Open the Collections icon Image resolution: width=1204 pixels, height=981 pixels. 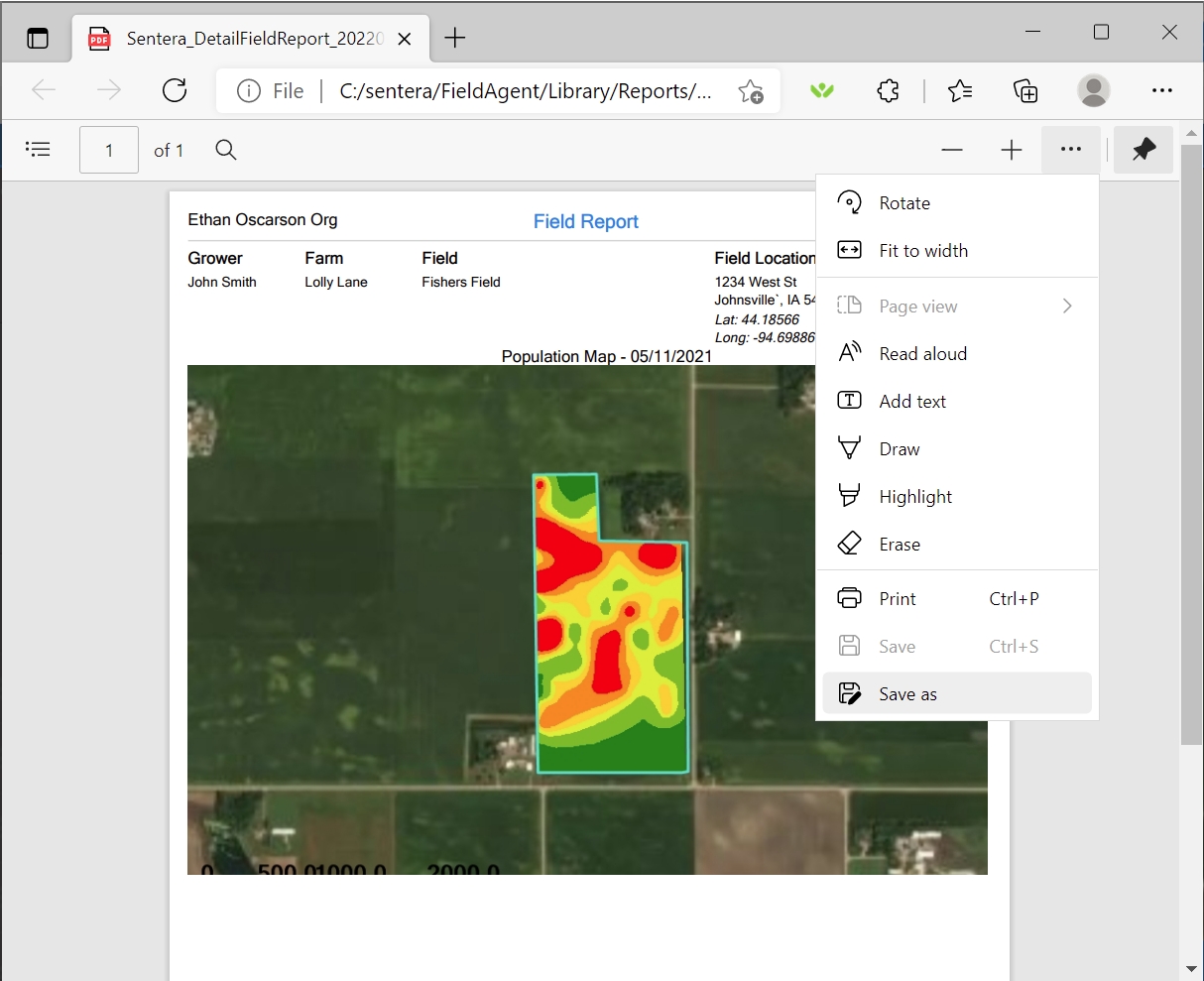[x=1025, y=91]
